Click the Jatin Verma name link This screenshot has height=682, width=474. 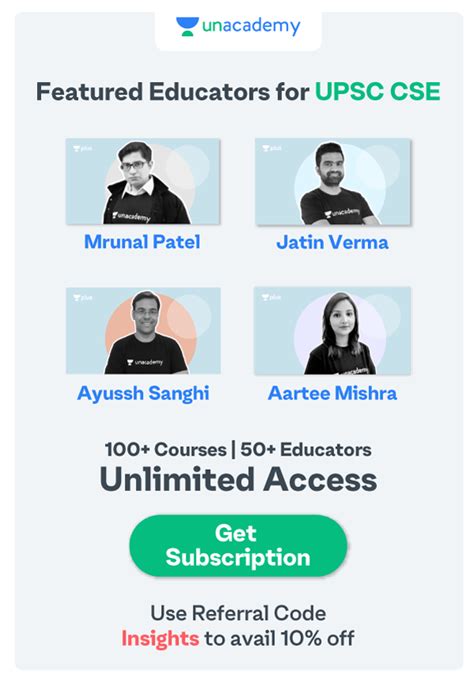333,242
